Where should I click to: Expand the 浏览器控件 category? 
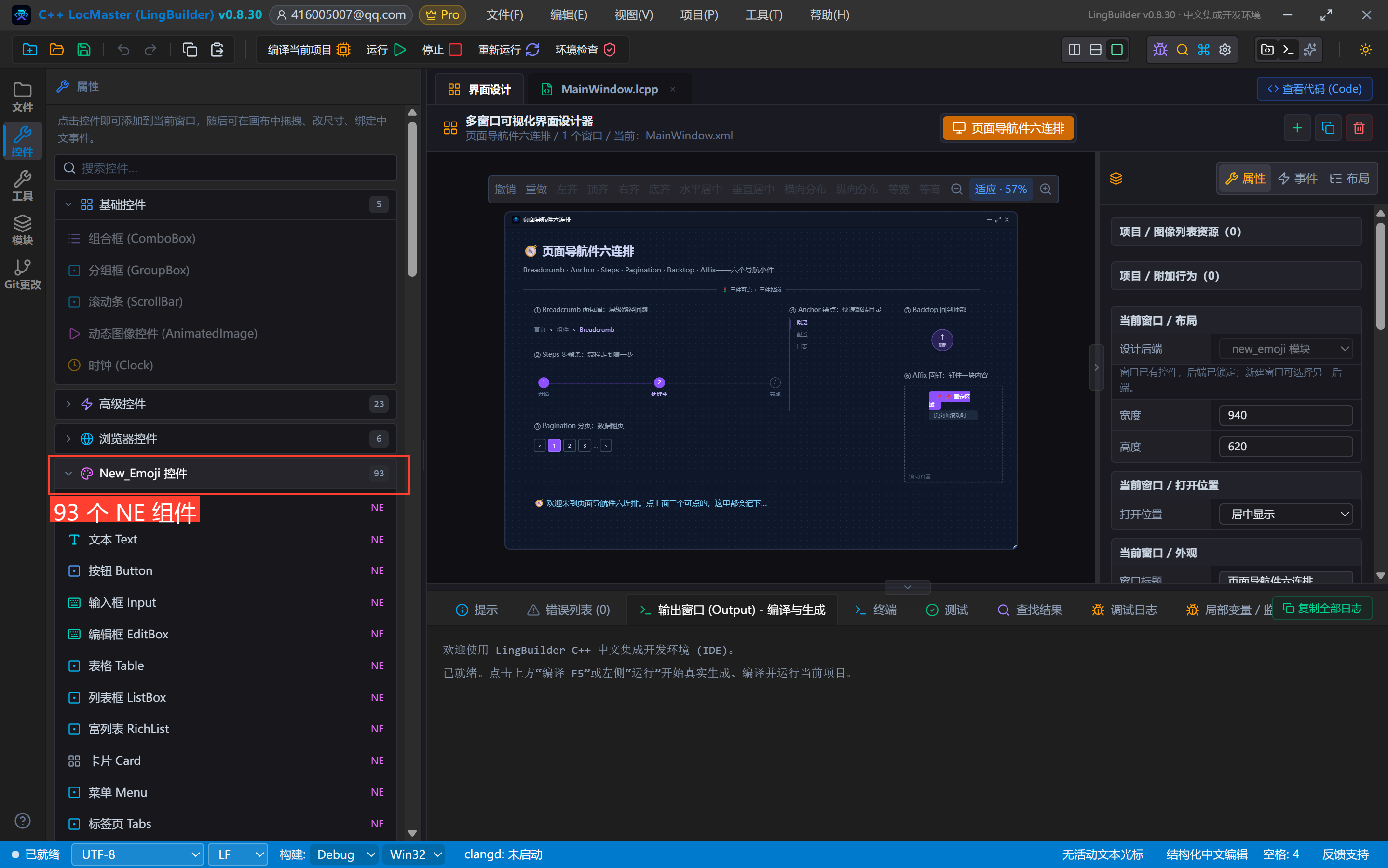[x=226, y=439]
